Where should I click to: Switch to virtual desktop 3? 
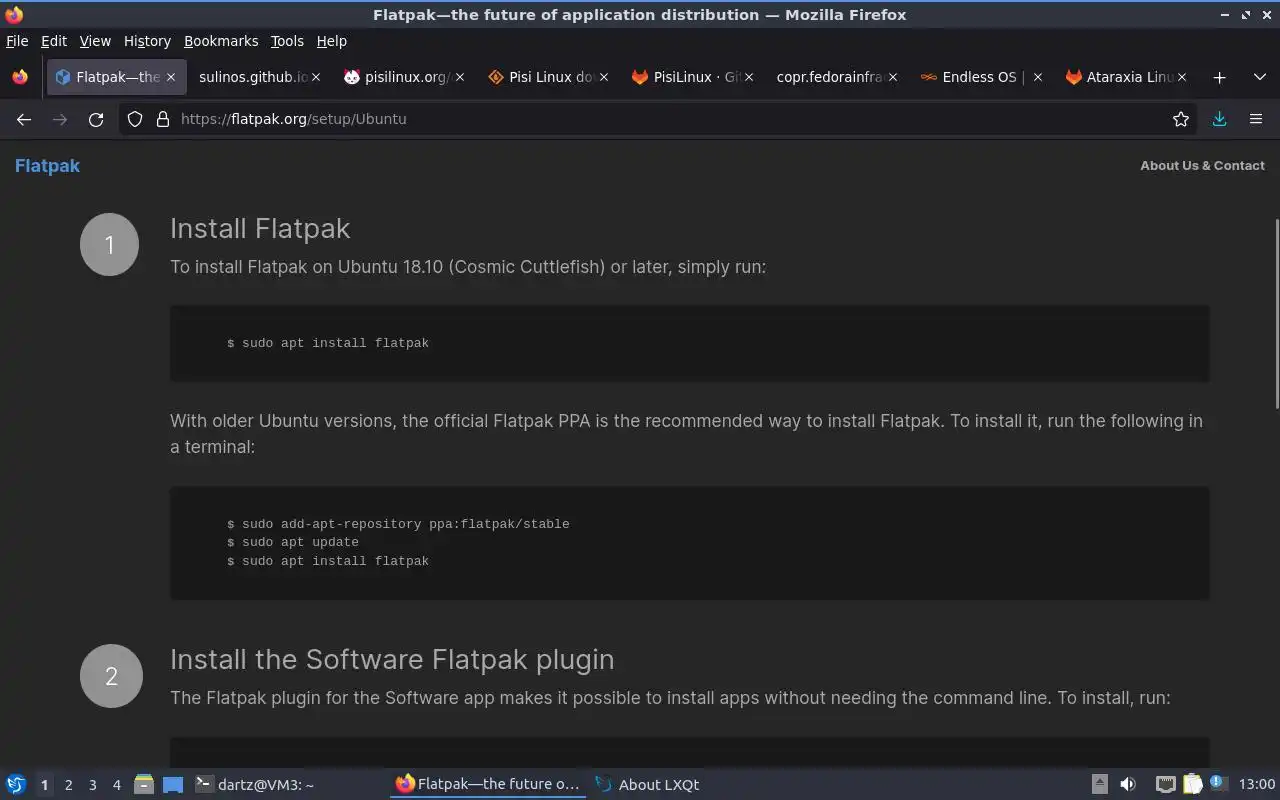click(92, 785)
